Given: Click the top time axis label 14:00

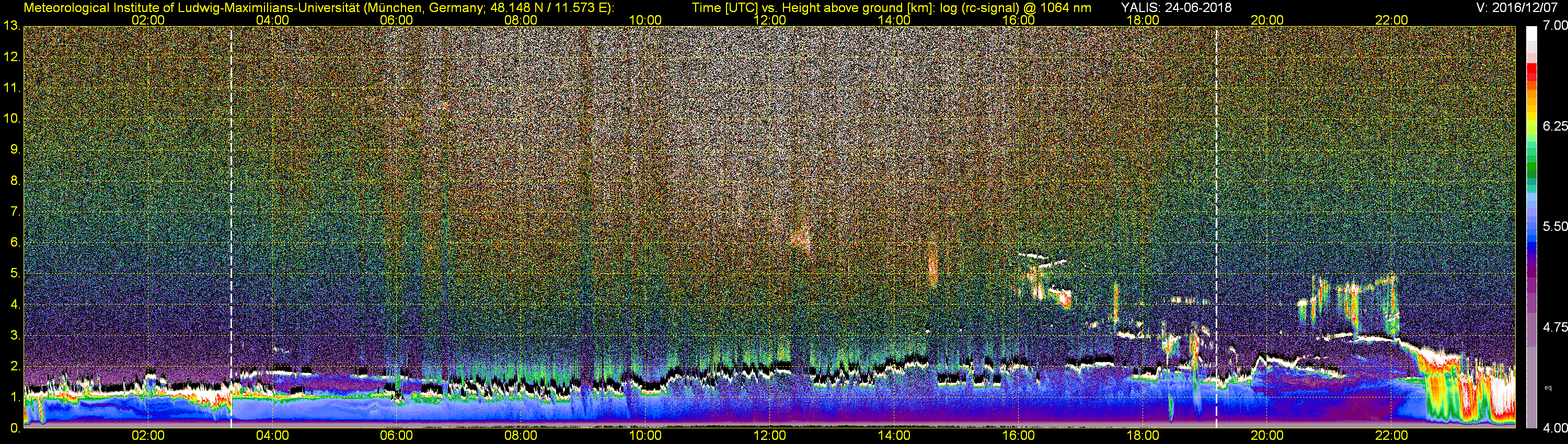Looking at the screenshot, I should tap(894, 20).
